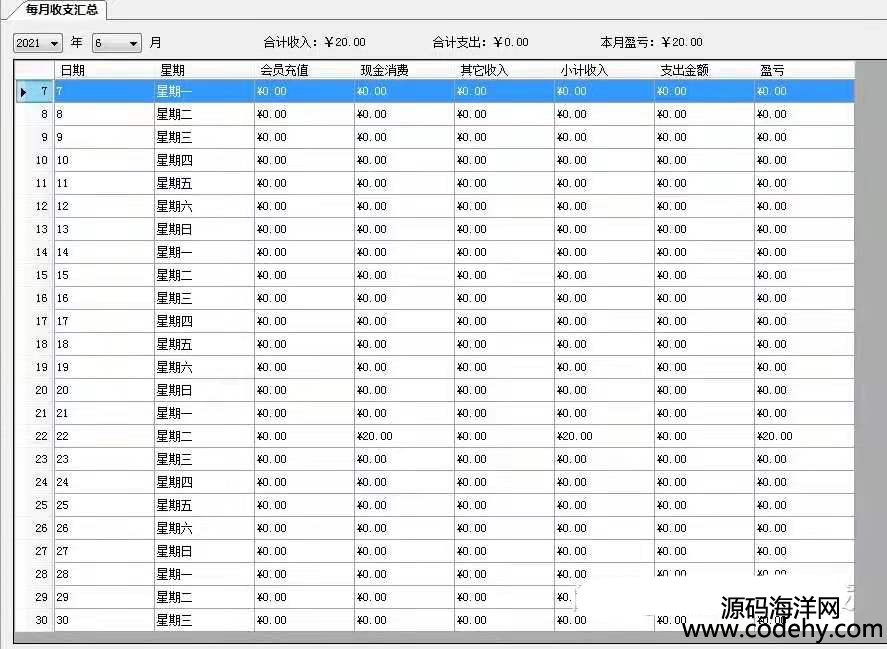This screenshot has height=649, width=887.
Task: Click the 合计支出 ¥0.00 summary label
Action: click(x=480, y=42)
